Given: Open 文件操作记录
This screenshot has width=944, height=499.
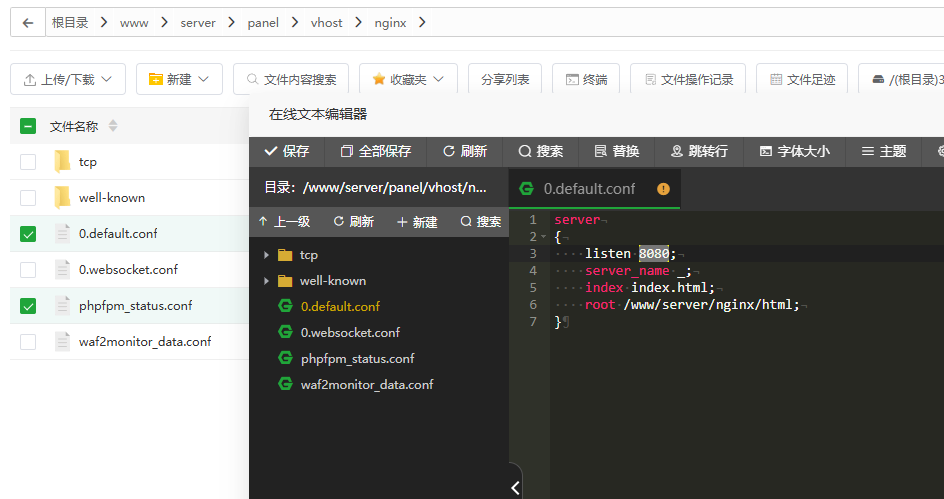Looking at the screenshot, I should point(688,79).
